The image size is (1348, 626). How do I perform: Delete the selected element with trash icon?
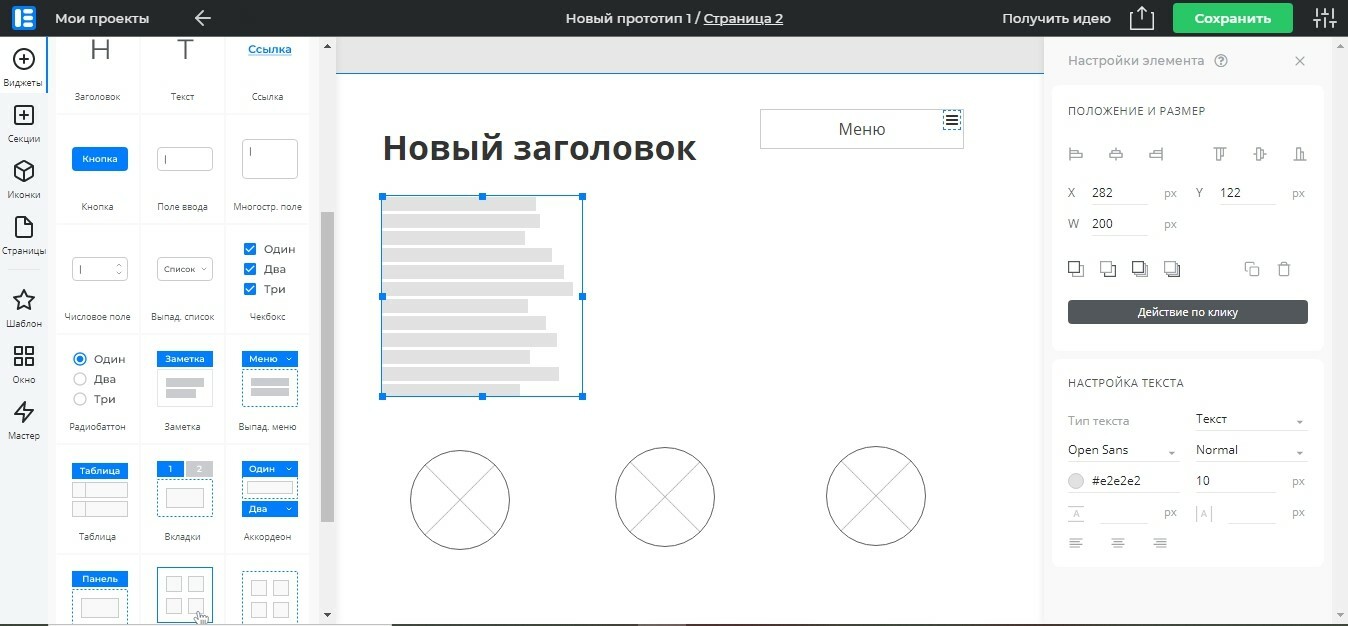pos(1285,269)
